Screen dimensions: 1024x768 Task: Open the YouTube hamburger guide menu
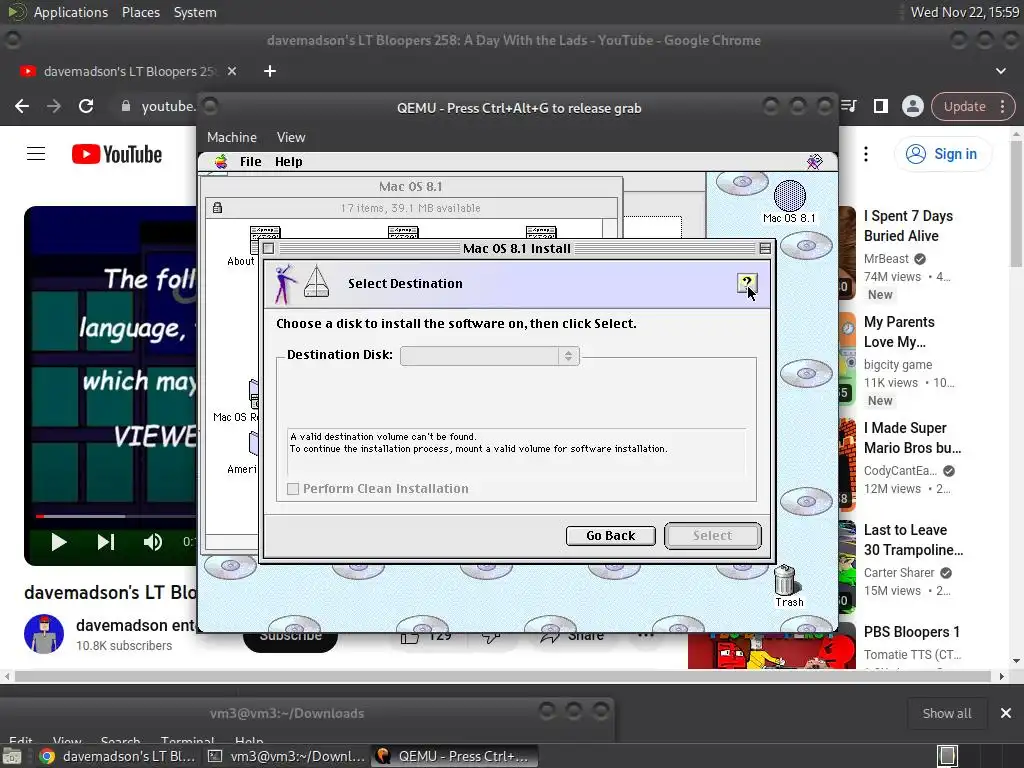click(x=36, y=154)
